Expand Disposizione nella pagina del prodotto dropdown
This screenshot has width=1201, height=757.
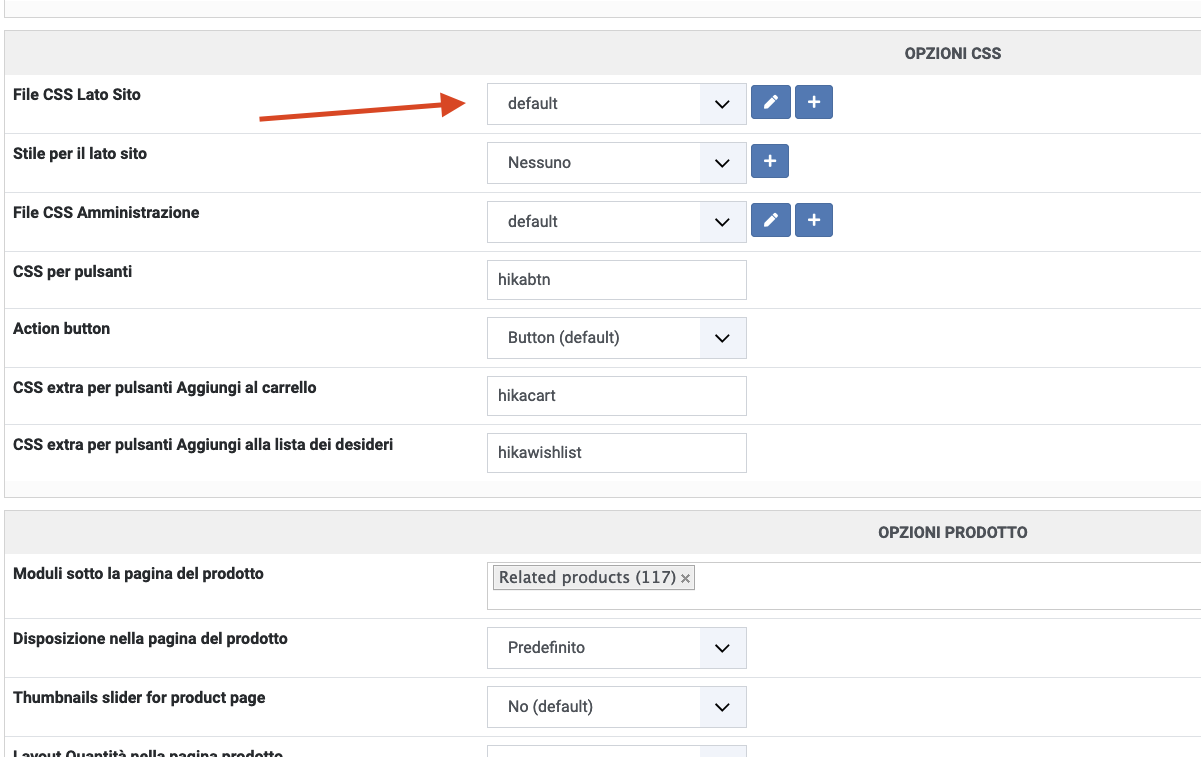point(616,648)
